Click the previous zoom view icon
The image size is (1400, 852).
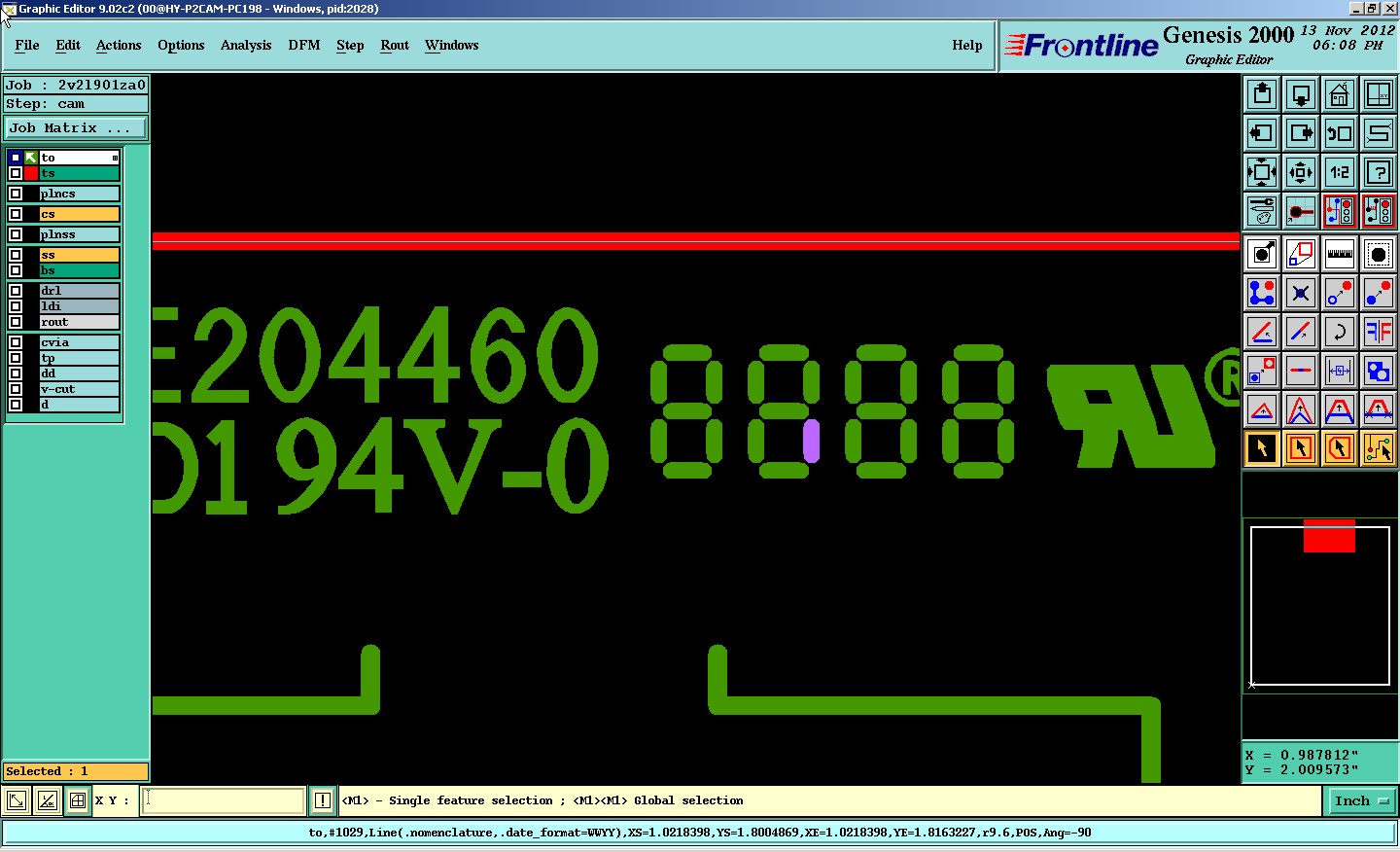pos(1340,133)
